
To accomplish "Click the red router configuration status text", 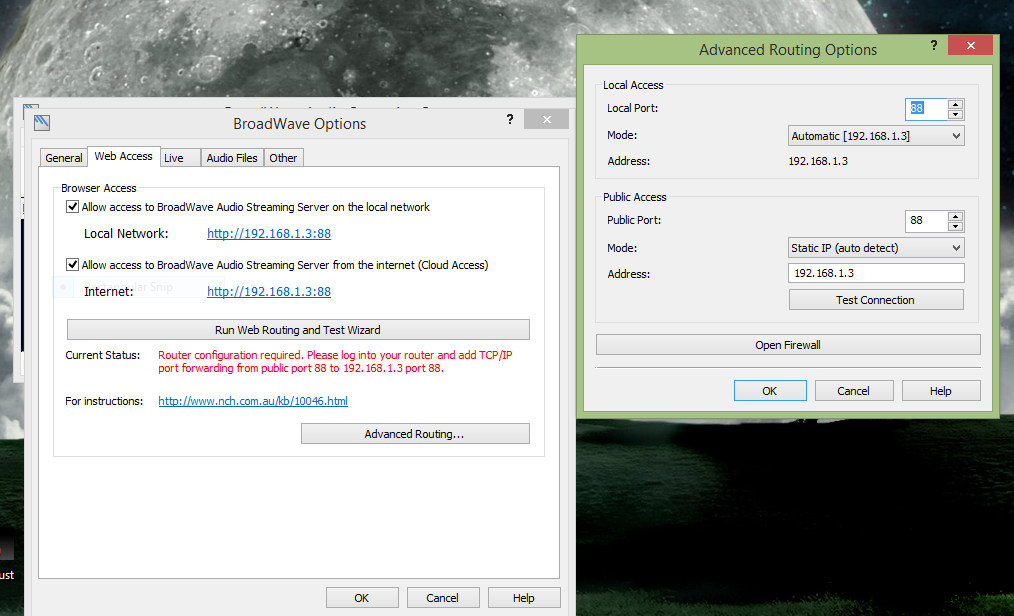I will point(335,361).
